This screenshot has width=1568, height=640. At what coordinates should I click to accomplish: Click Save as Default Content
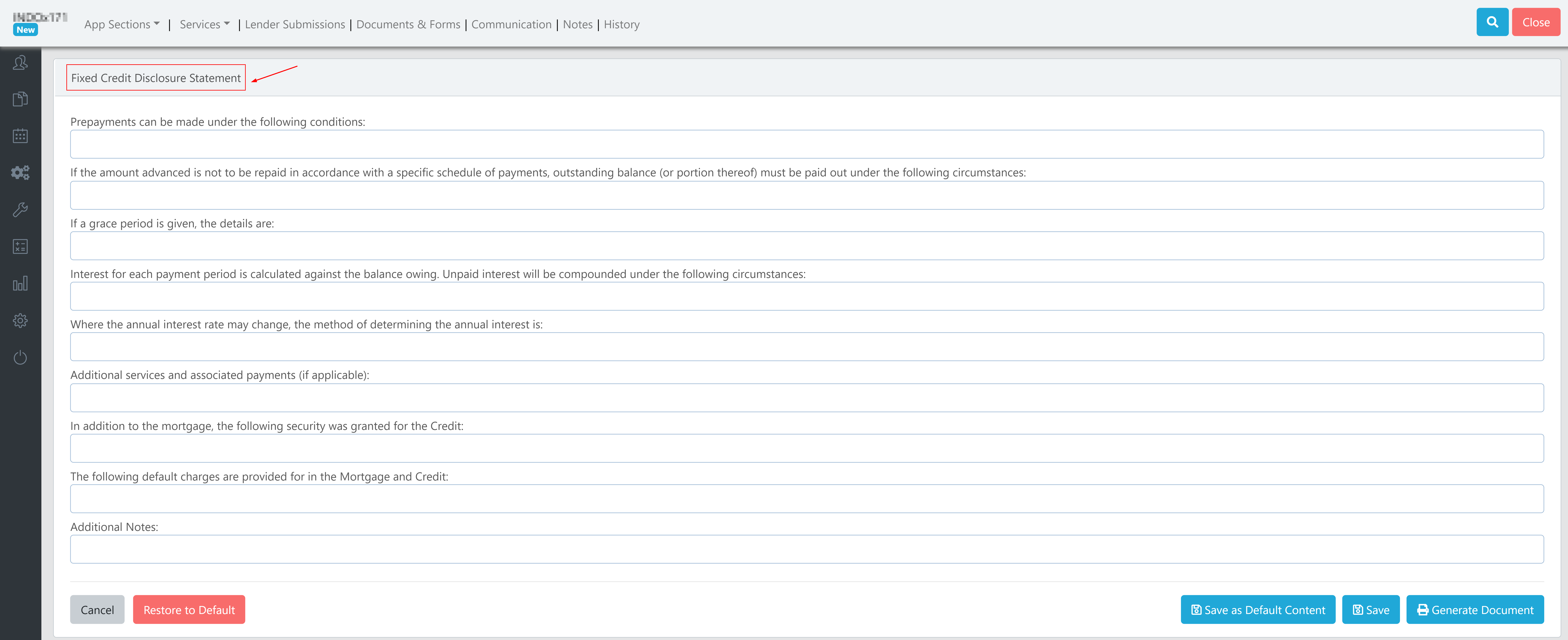[x=1258, y=609]
